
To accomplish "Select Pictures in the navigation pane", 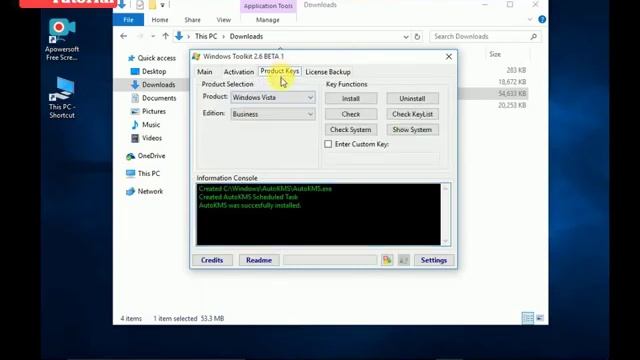I will point(148,111).
